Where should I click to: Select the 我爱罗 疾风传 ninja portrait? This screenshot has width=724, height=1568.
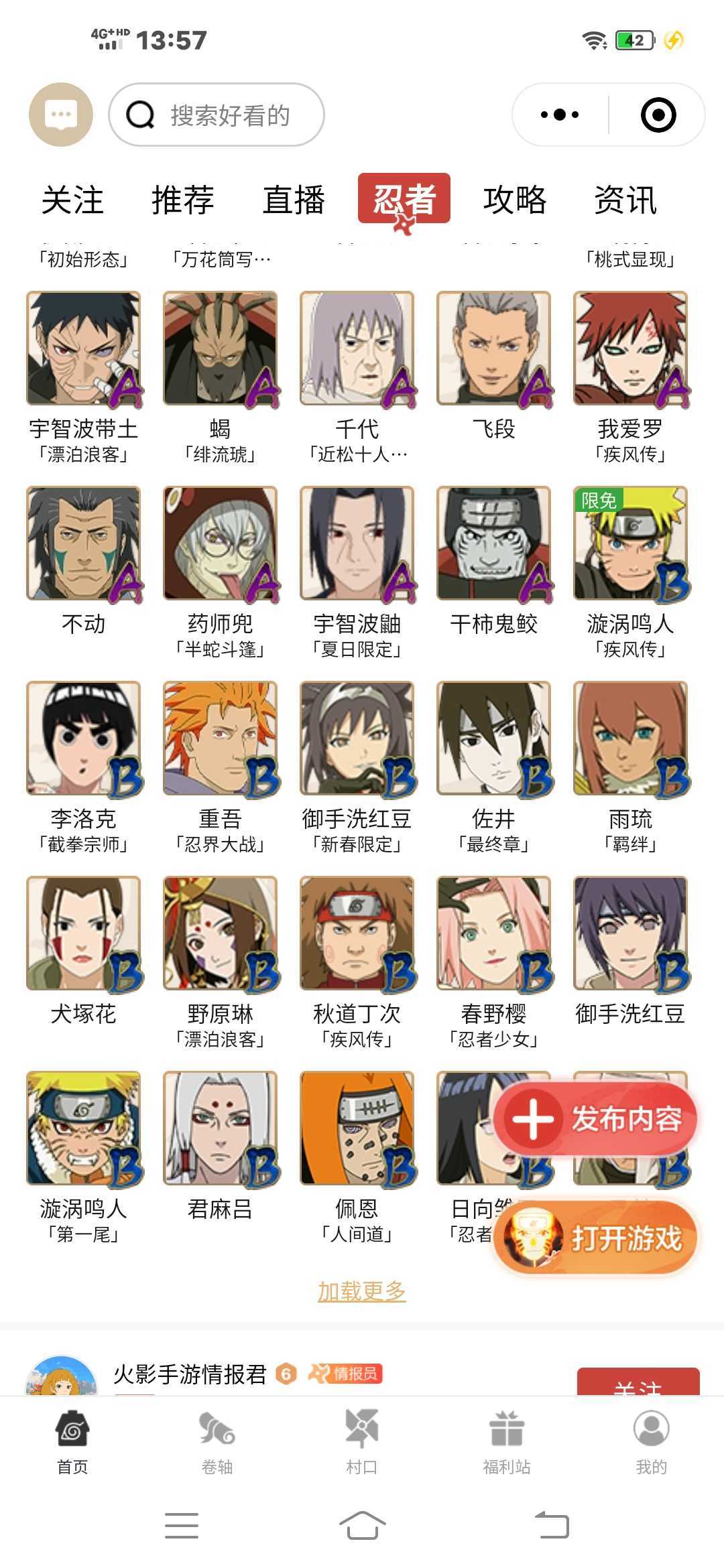coord(630,348)
